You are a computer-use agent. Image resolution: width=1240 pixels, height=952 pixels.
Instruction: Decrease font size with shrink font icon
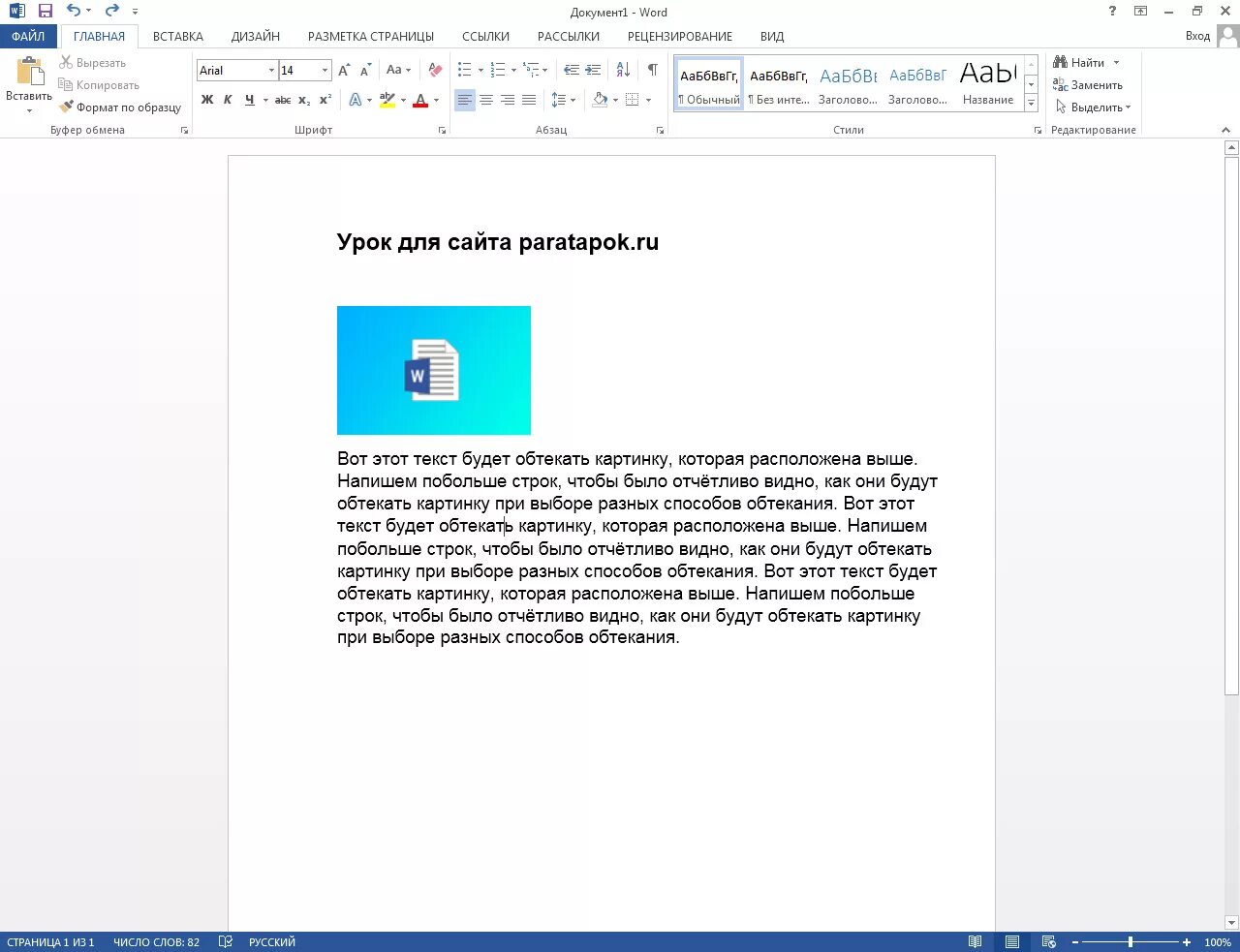tap(365, 70)
